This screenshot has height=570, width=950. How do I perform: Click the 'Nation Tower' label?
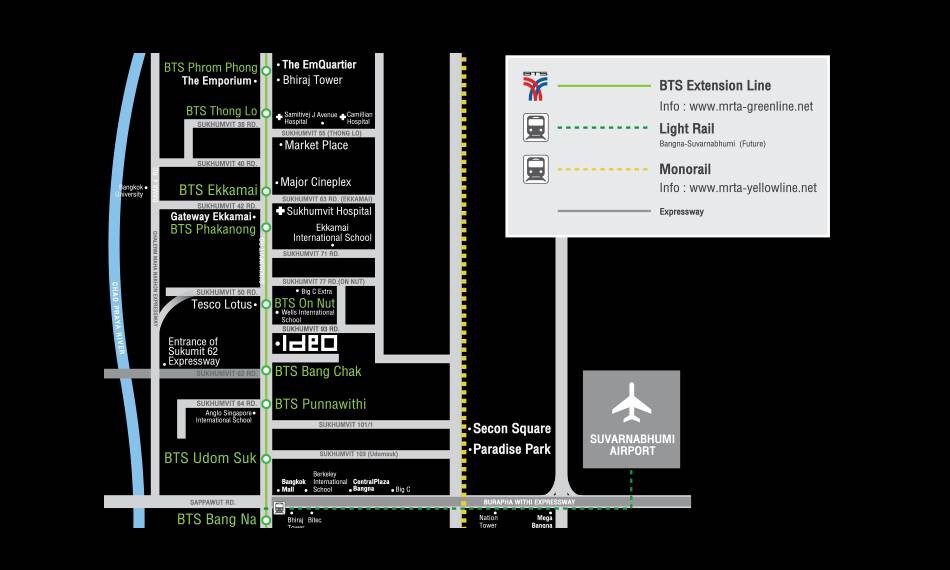tap(488, 522)
